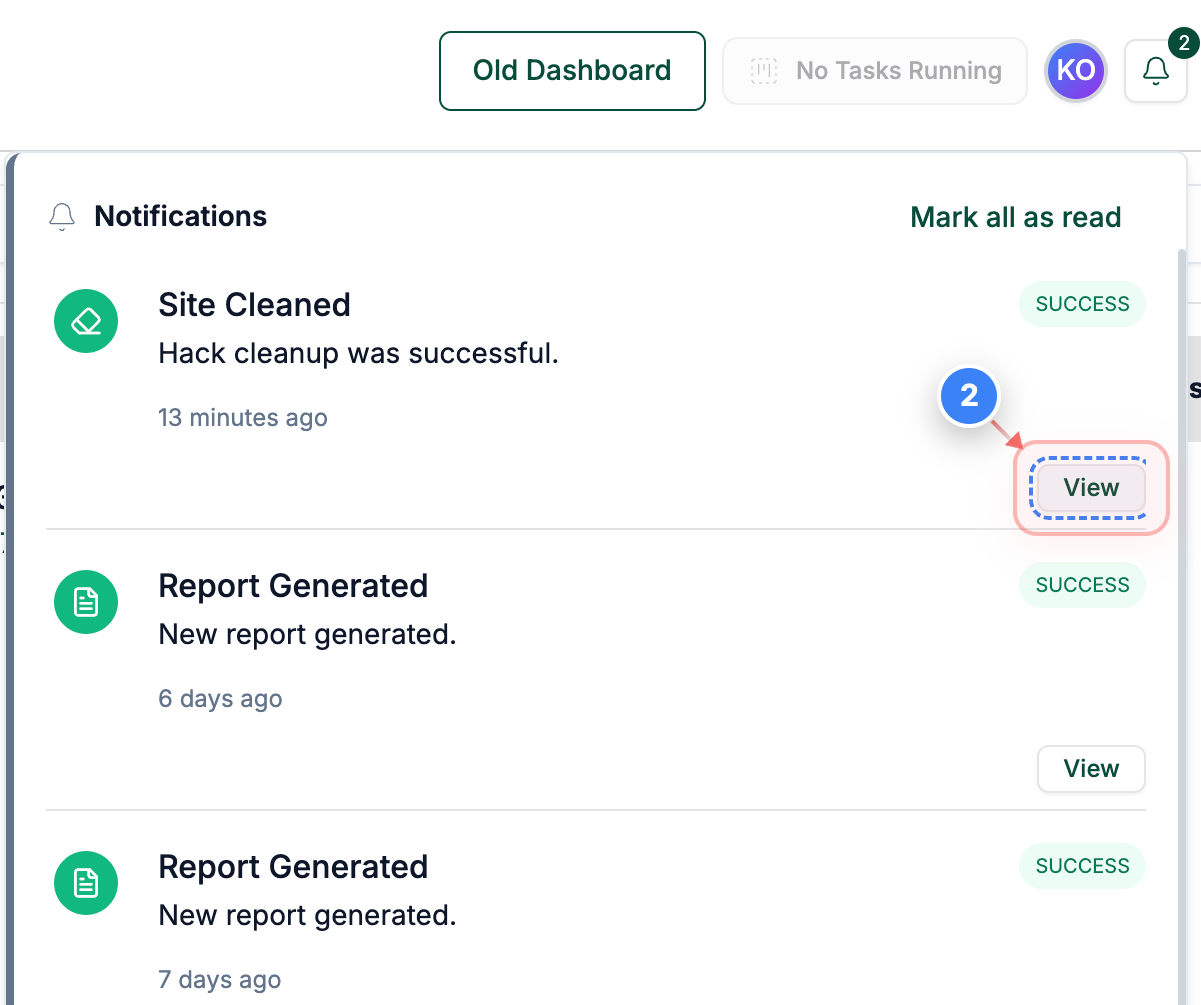View the report generated 6 days ago
The height and width of the screenshot is (1005, 1201).
click(x=1091, y=769)
